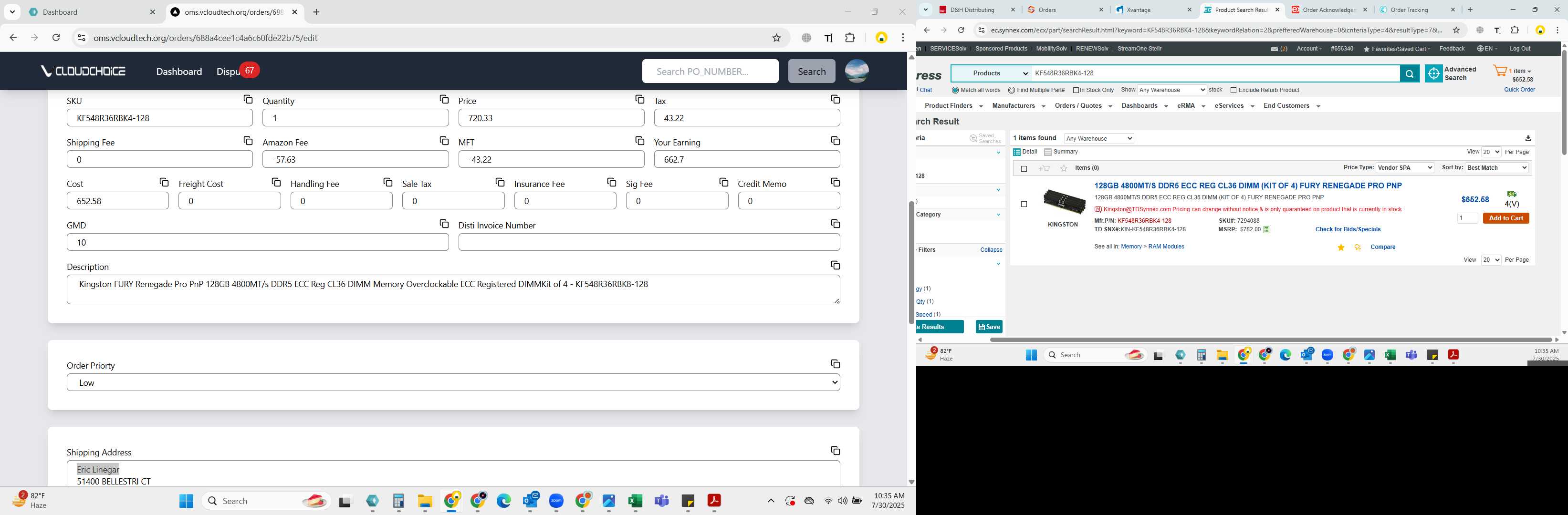Switch results to Detail view
This screenshot has width=1568, height=515.
coord(1025,152)
